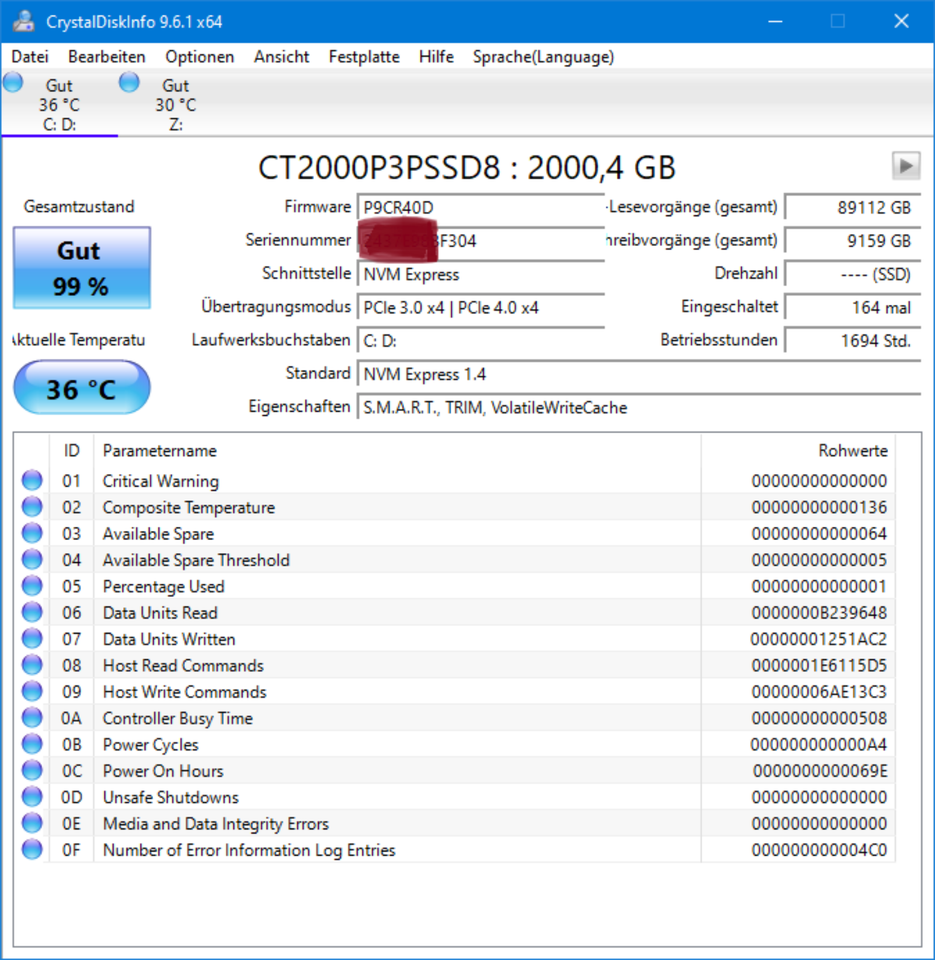Click status orb for Composite Temperature
Viewport: 935px width, 960px height.
tap(32, 507)
